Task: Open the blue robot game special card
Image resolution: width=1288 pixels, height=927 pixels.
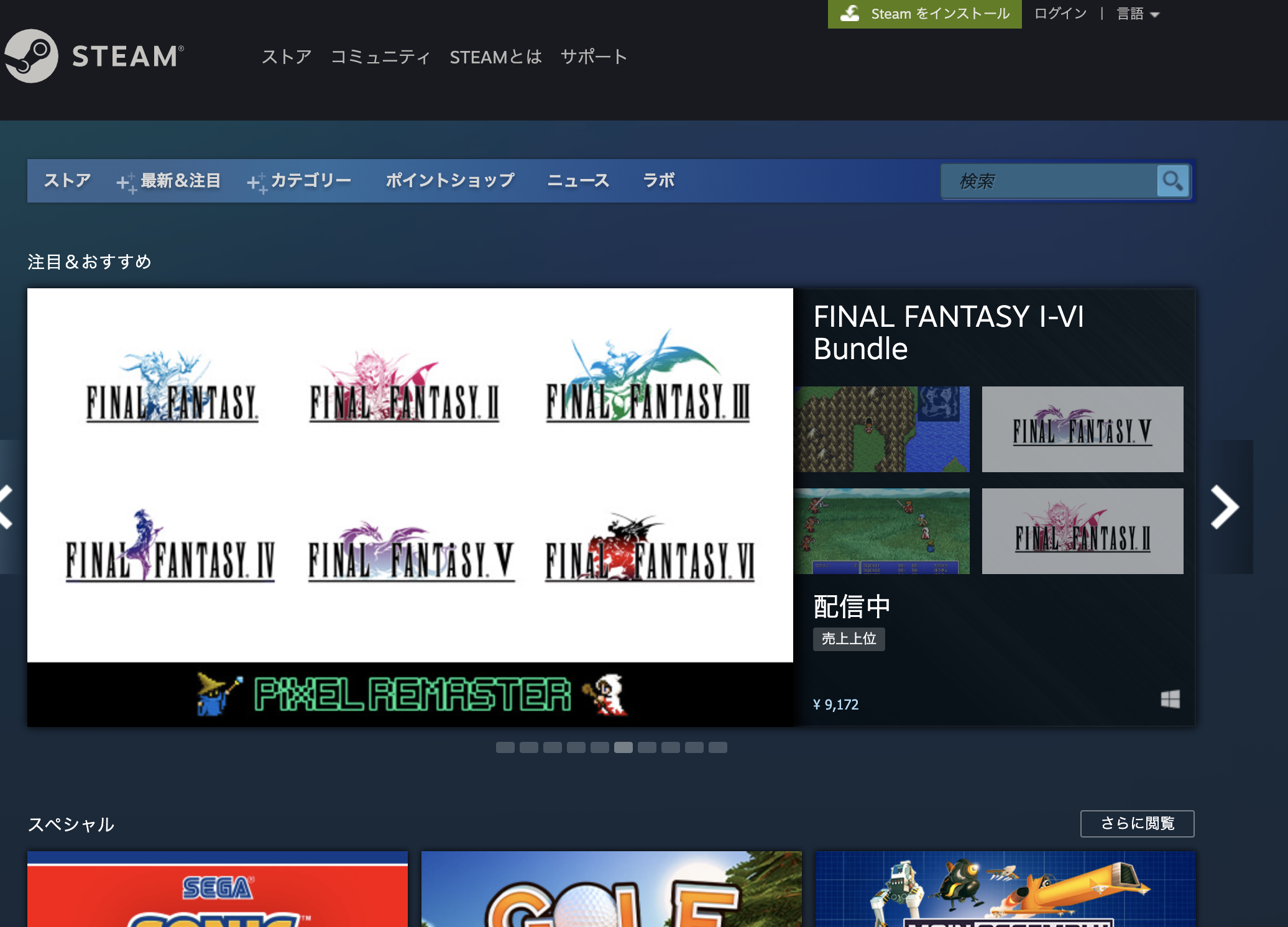Action: tap(1005, 889)
